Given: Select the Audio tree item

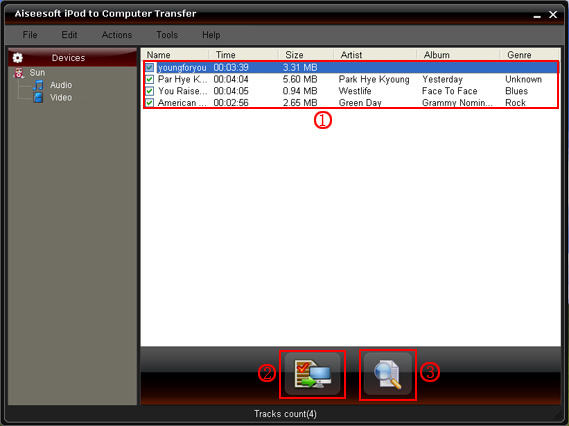Looking at the screenshot, I should (x=61, y=85).
